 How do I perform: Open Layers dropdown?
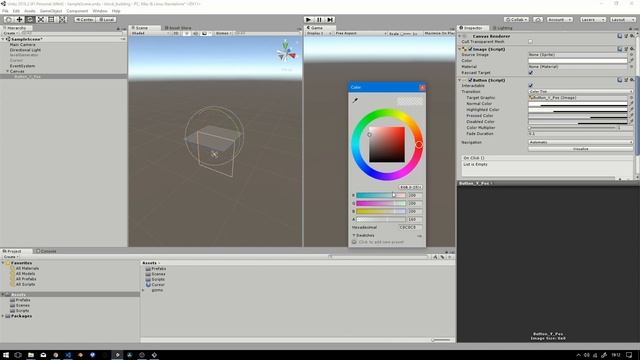click(592, 19)
